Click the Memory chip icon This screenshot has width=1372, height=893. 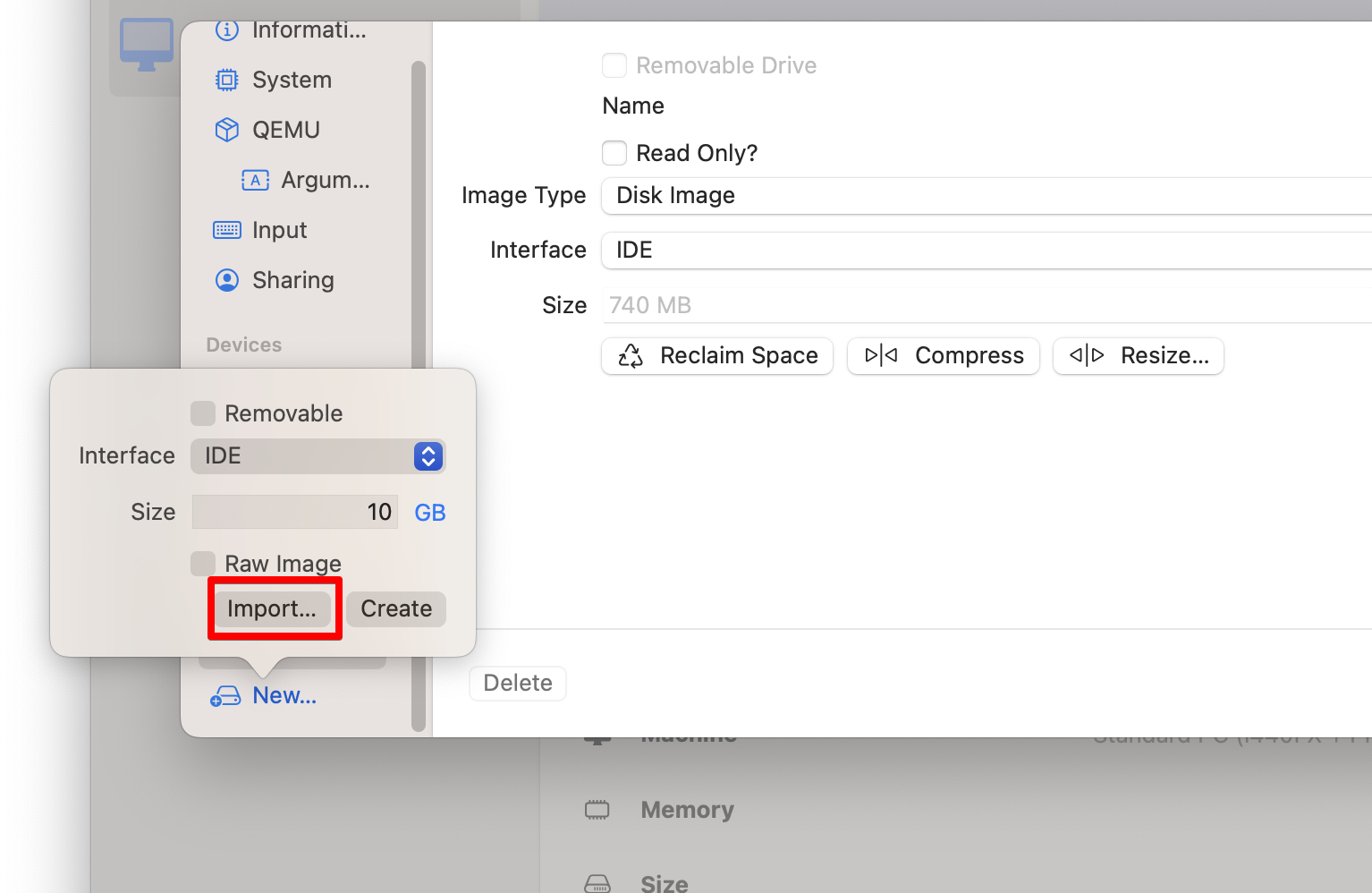[x=597, y=810]
